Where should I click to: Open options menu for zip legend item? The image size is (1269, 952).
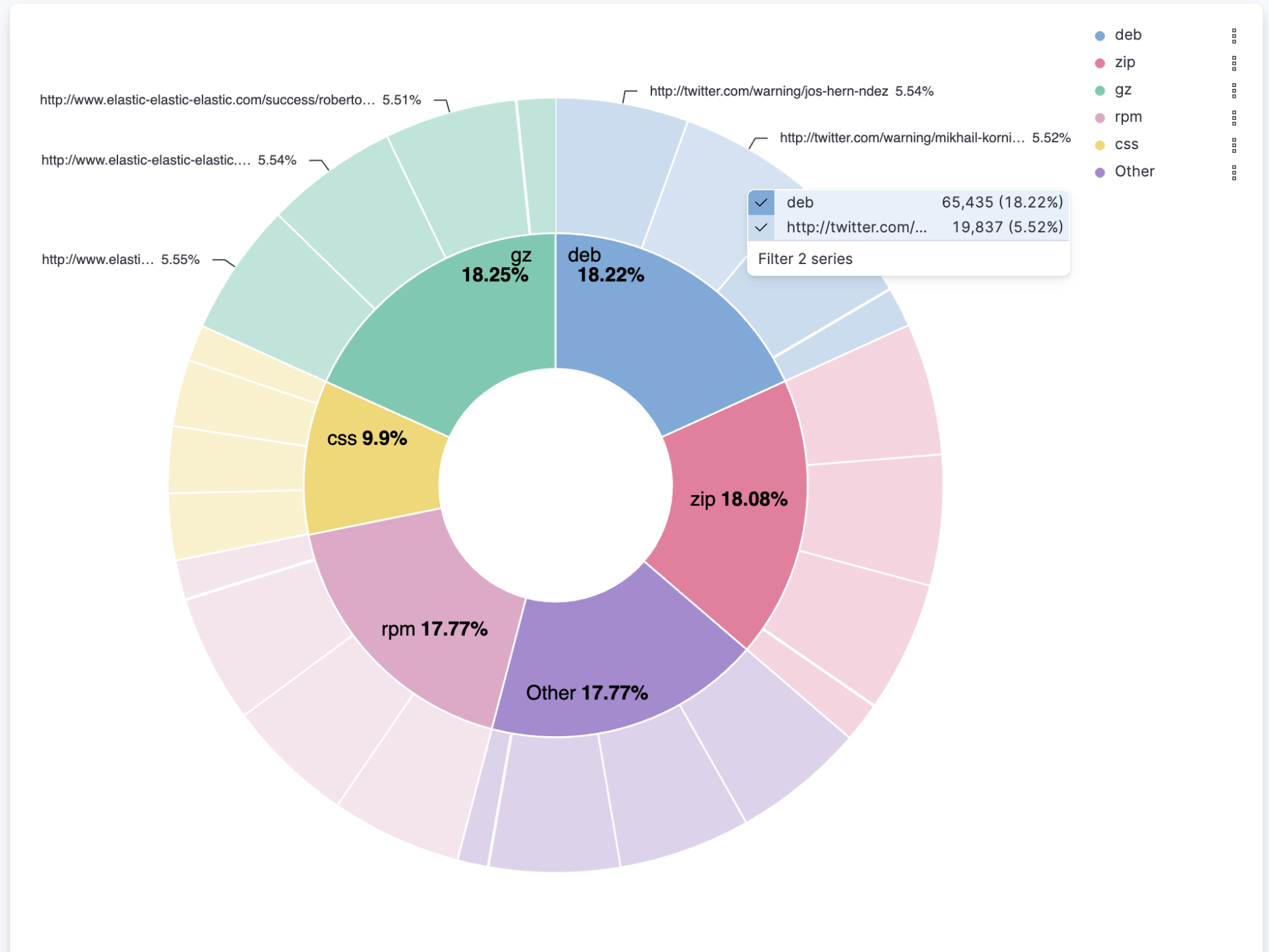click(1233, 63)
